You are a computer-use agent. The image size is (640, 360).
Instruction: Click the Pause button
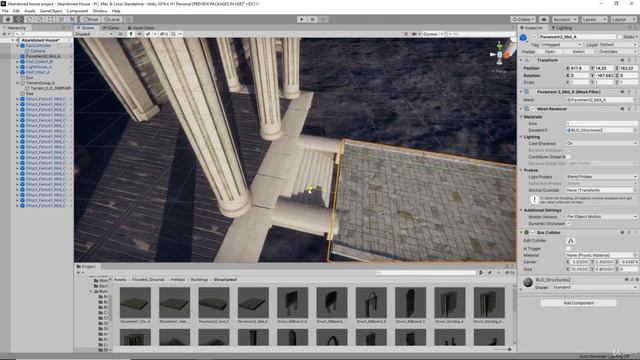[x=313, y=19]
